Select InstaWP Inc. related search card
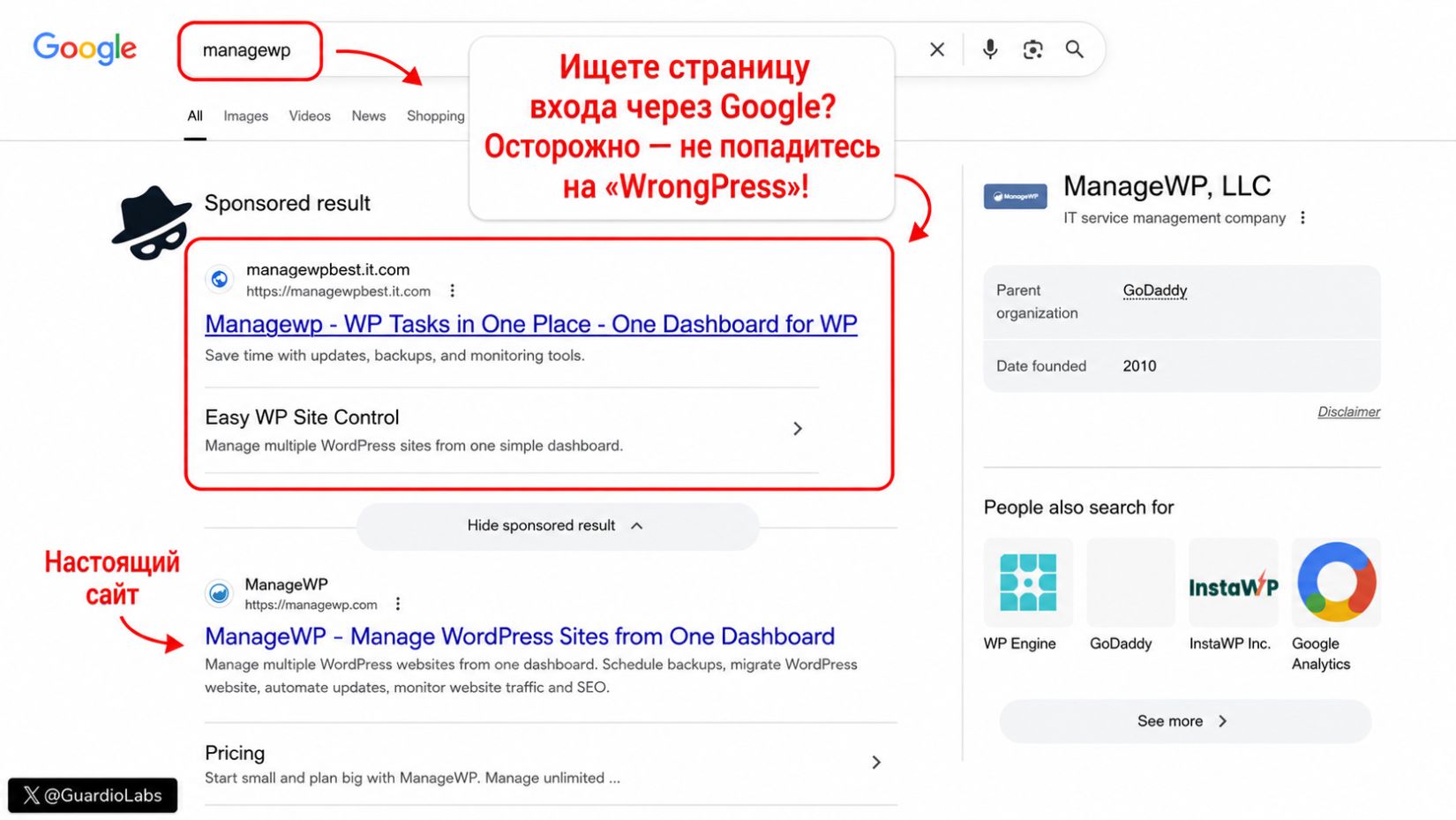The image size is (1456, 820). 1233,595
